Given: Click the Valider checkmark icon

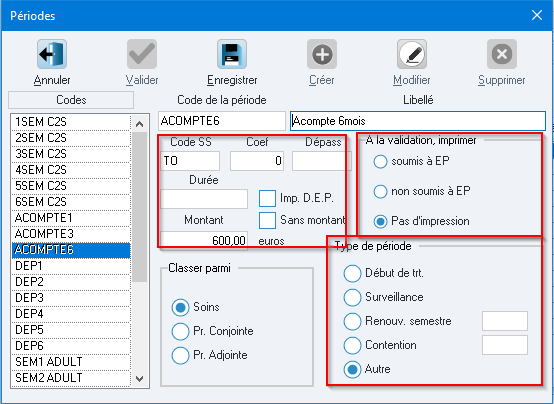Looking at the screenshot, I should [142, 54].
